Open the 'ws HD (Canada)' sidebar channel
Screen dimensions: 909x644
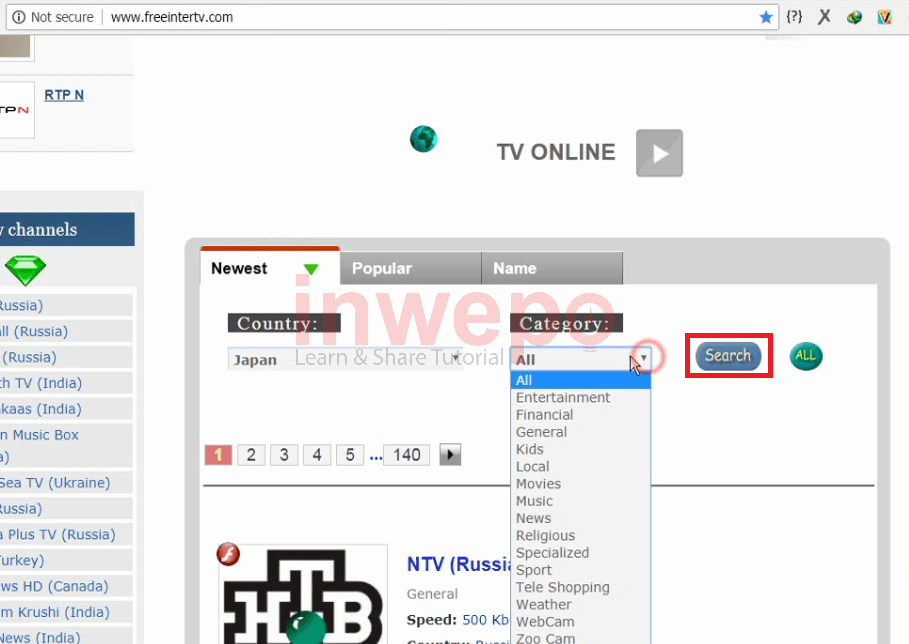(54, 586)
